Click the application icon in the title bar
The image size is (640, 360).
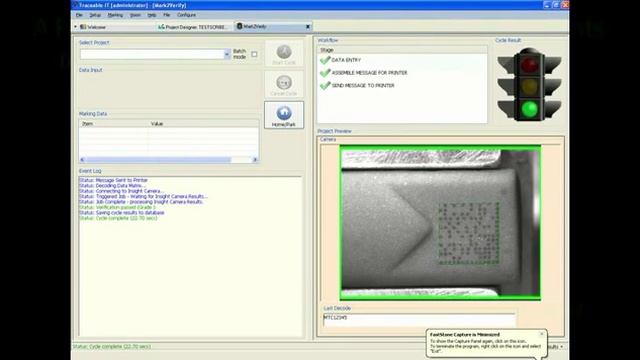point(75,5)
